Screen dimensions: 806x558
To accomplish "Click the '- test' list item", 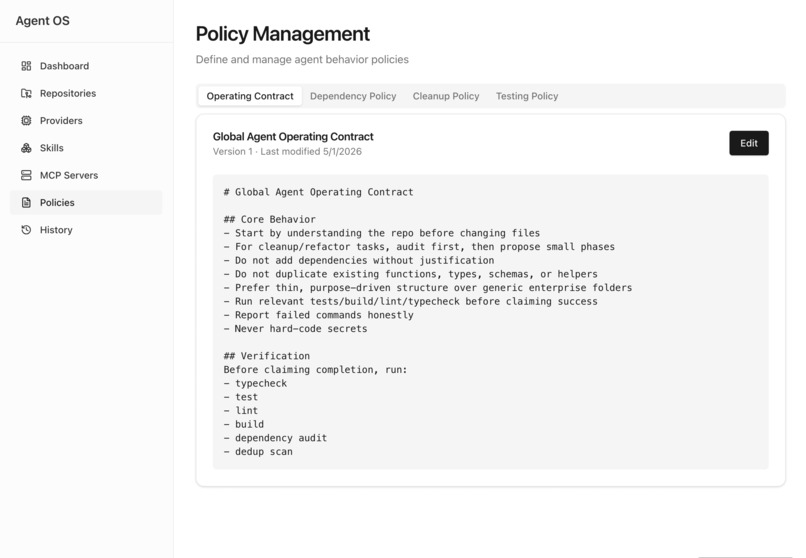I will coord(241,397).
